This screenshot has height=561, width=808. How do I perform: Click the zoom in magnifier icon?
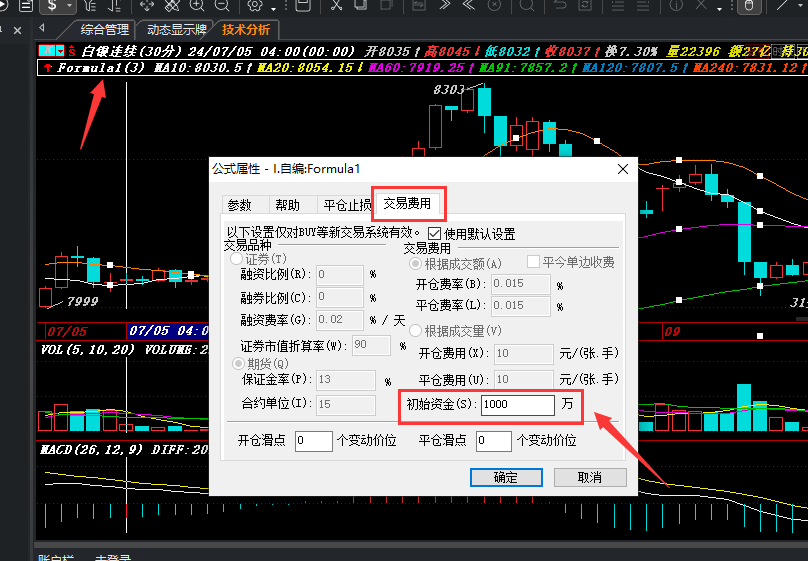(x=197, y=6)
